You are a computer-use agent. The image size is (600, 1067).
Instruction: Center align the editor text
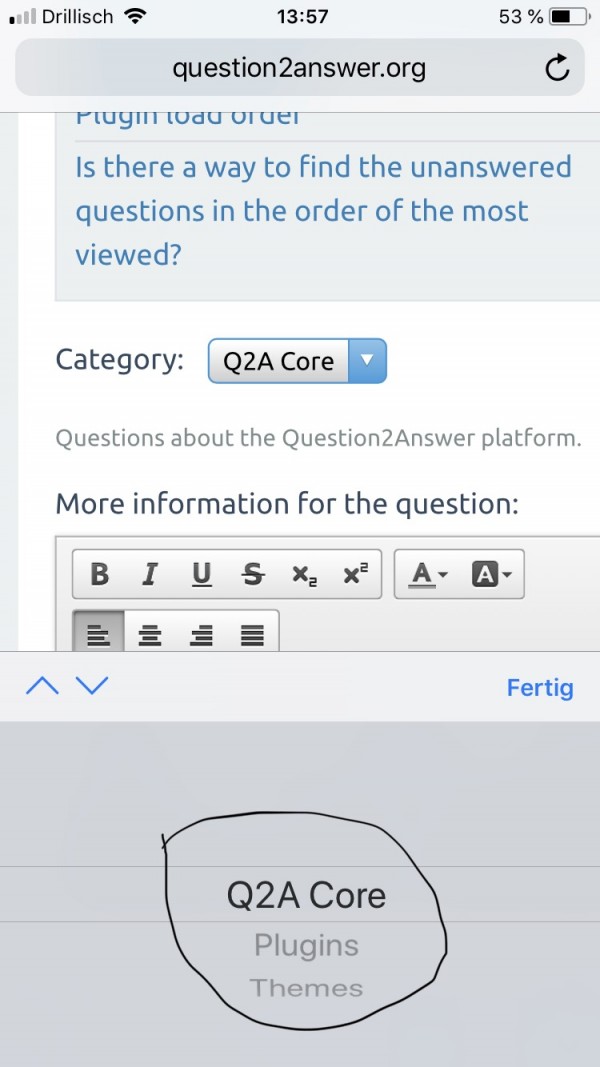coord(150,633)
